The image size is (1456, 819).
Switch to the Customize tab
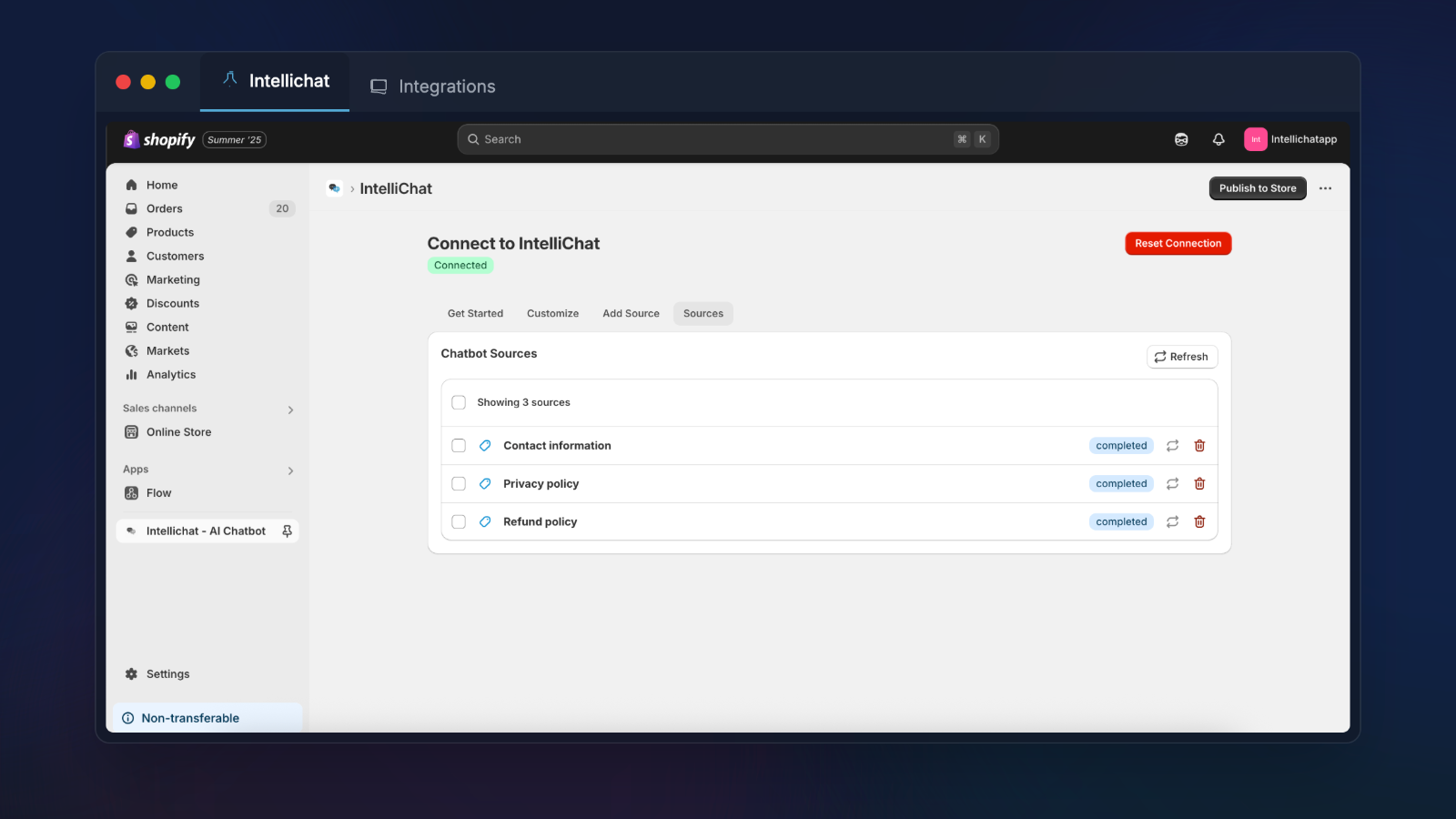pyautogui.click(x=552, y=314)
